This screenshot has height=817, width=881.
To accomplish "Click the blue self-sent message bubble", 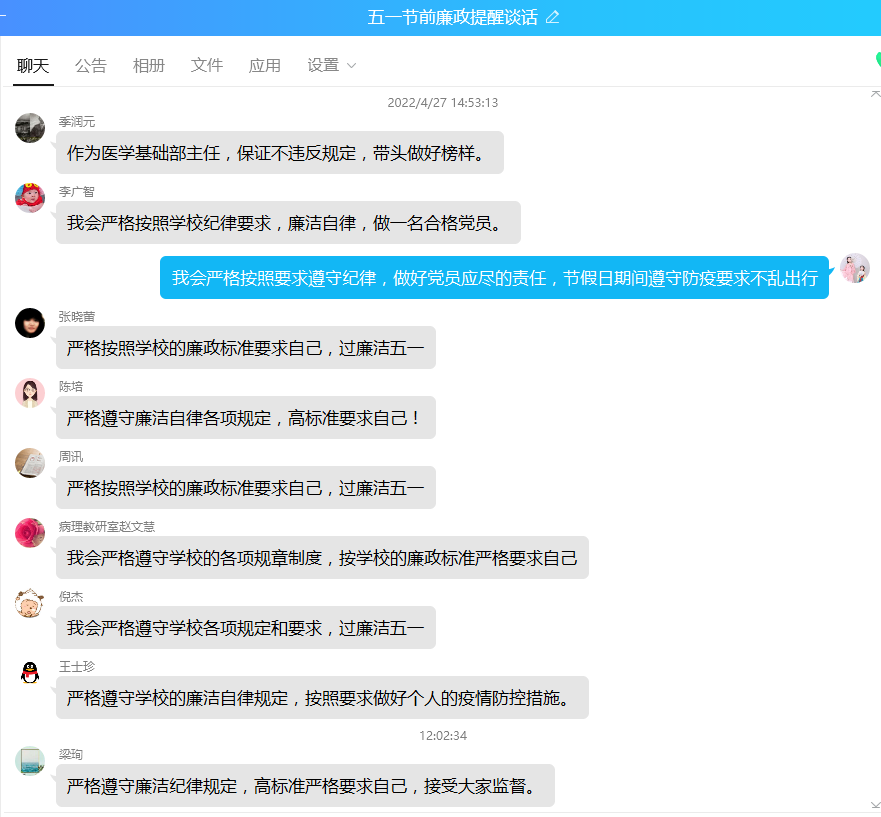I will tap(494, 278).
